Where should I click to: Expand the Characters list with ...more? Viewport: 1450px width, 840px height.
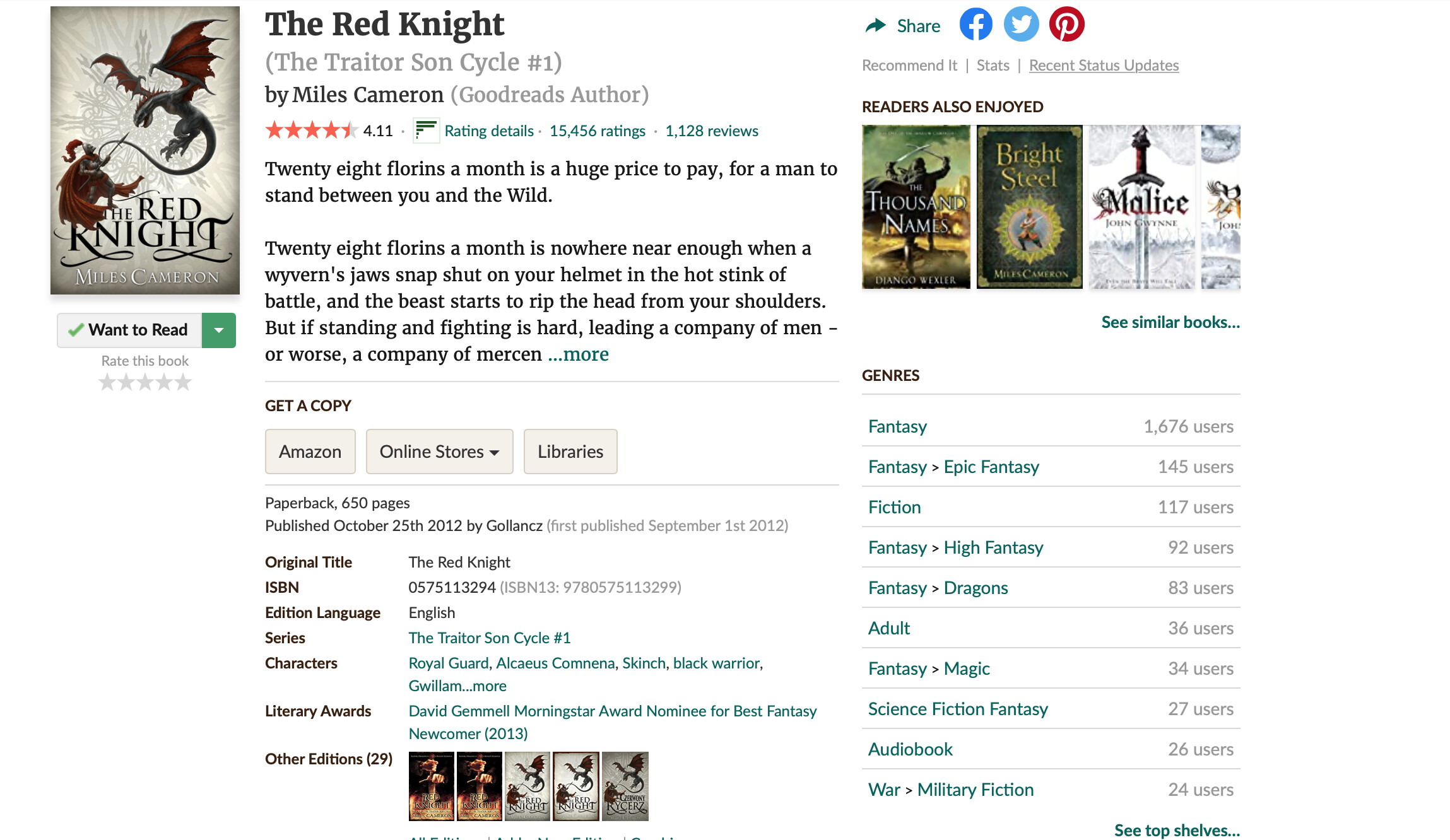pyautogui.click(x=484, y=685)
